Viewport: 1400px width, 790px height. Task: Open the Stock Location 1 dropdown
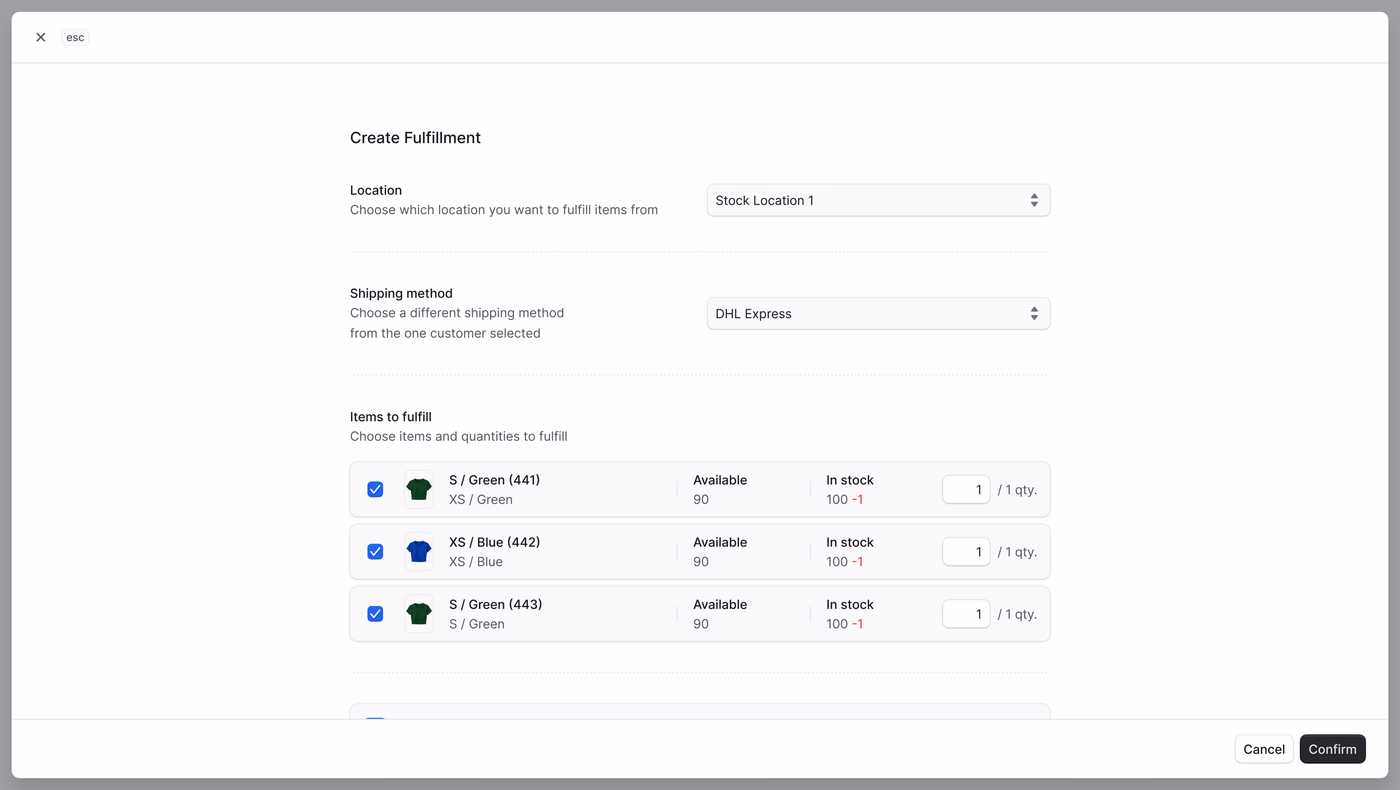coord(878,200)
